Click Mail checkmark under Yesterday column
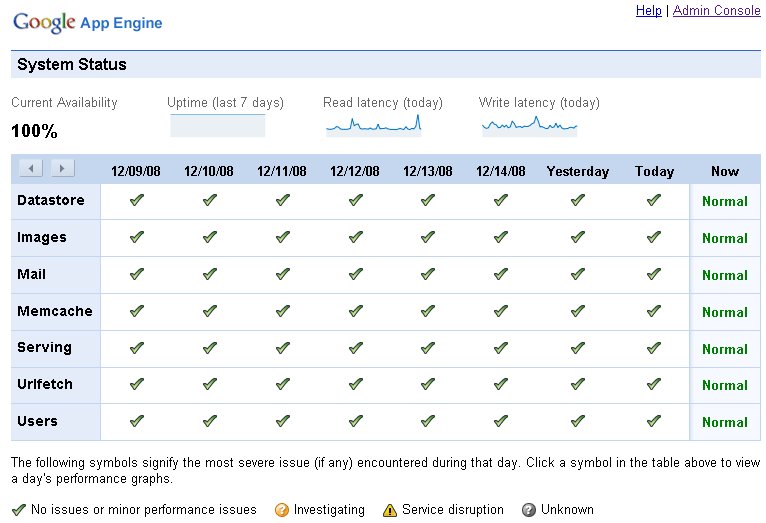 (577, 274)
